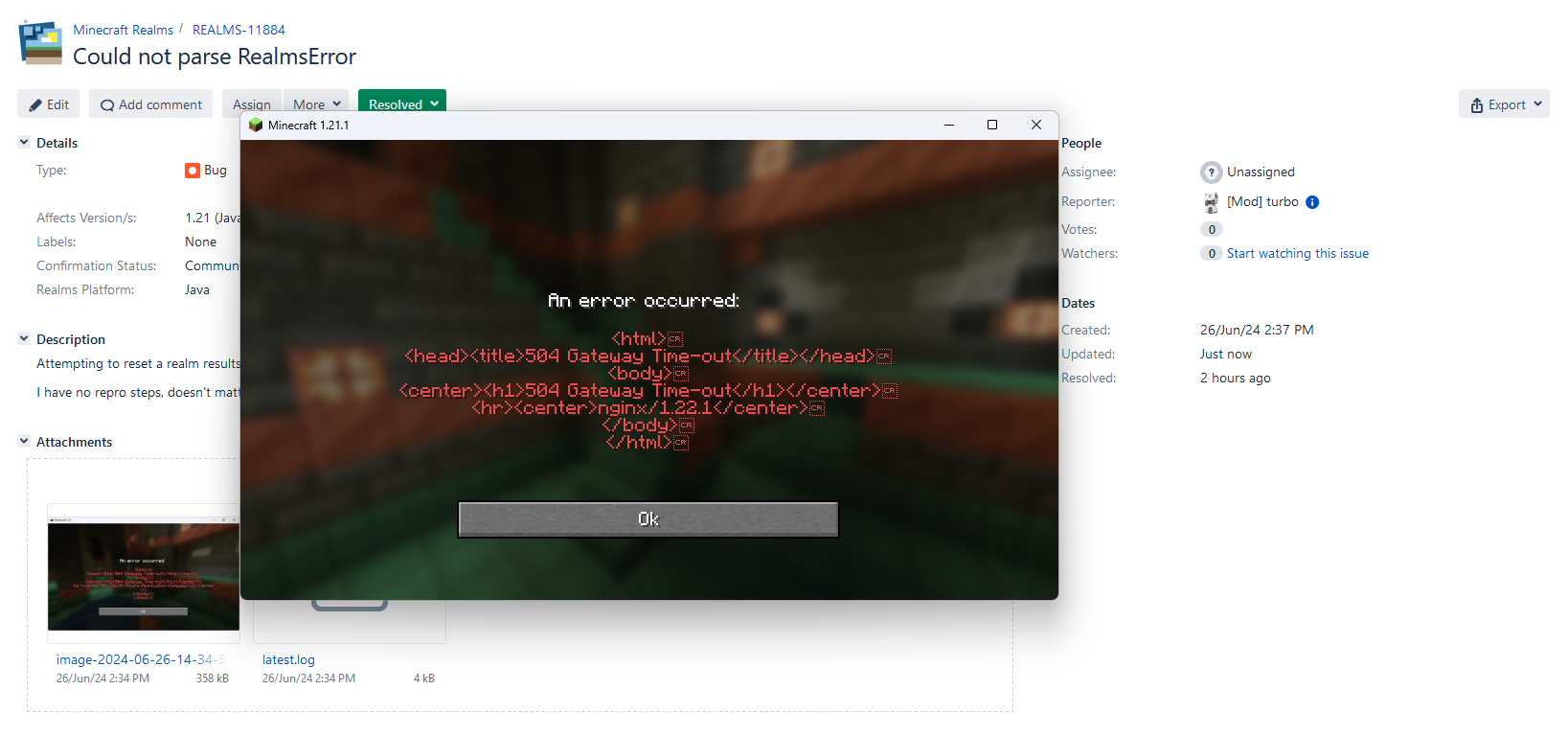
Task: Maximize the Minecraft 1.21.1 window
Action: [992, 126]
